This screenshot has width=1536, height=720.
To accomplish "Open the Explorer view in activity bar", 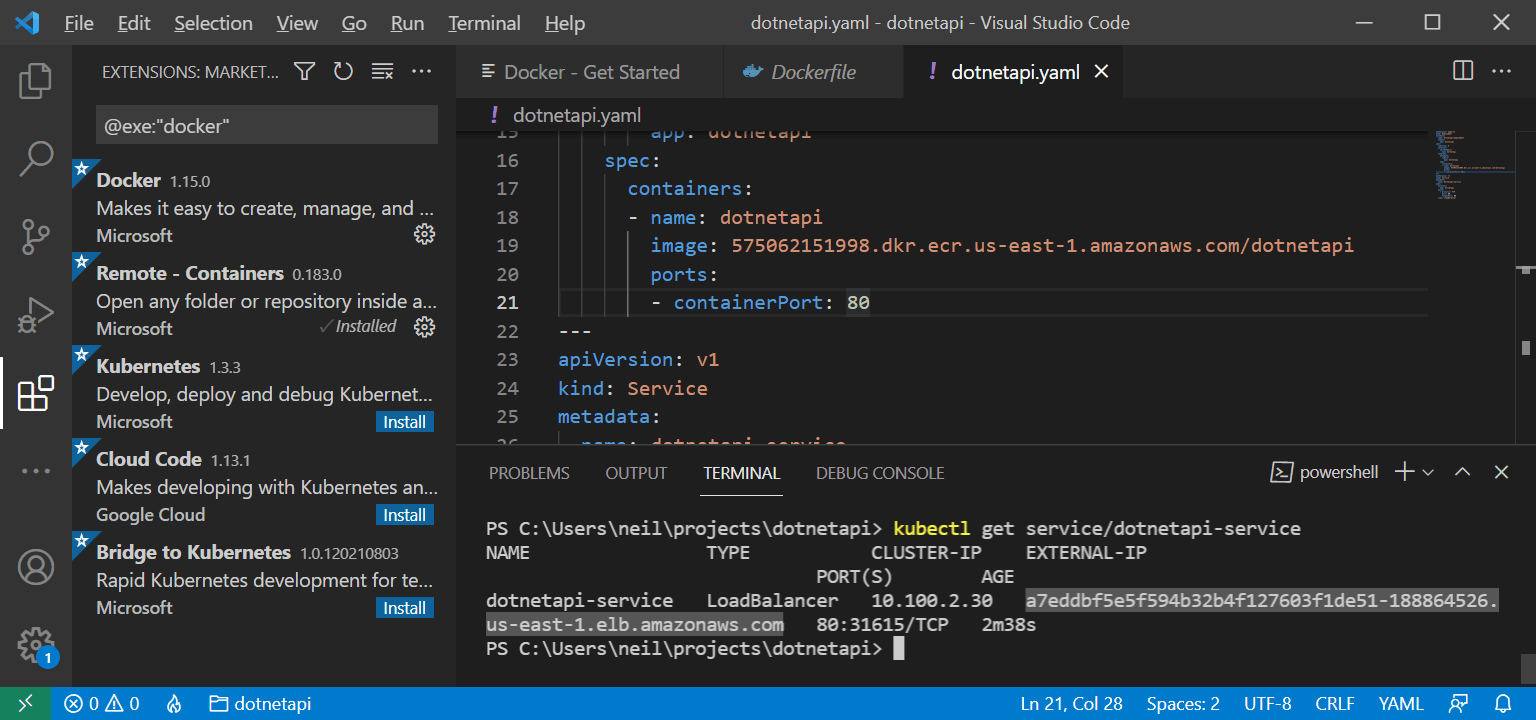I will click(x=36, y=81).
